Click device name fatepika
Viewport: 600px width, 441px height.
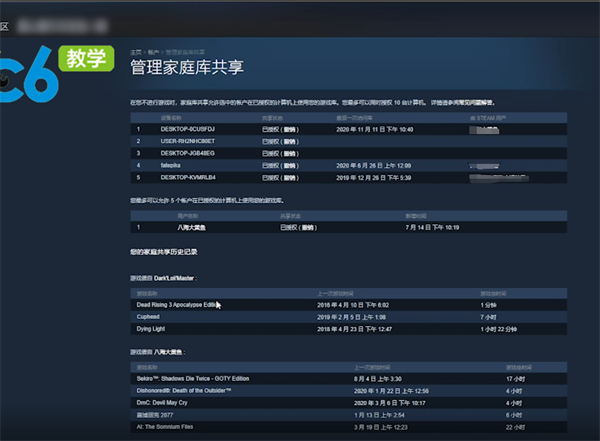170,165
